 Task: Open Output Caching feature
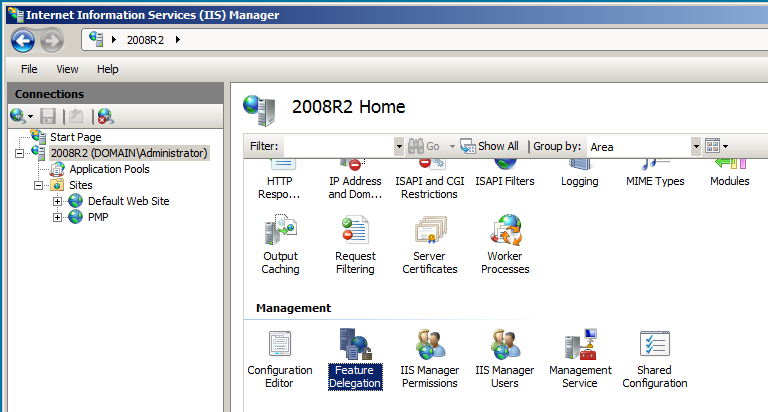pos(280,244)
